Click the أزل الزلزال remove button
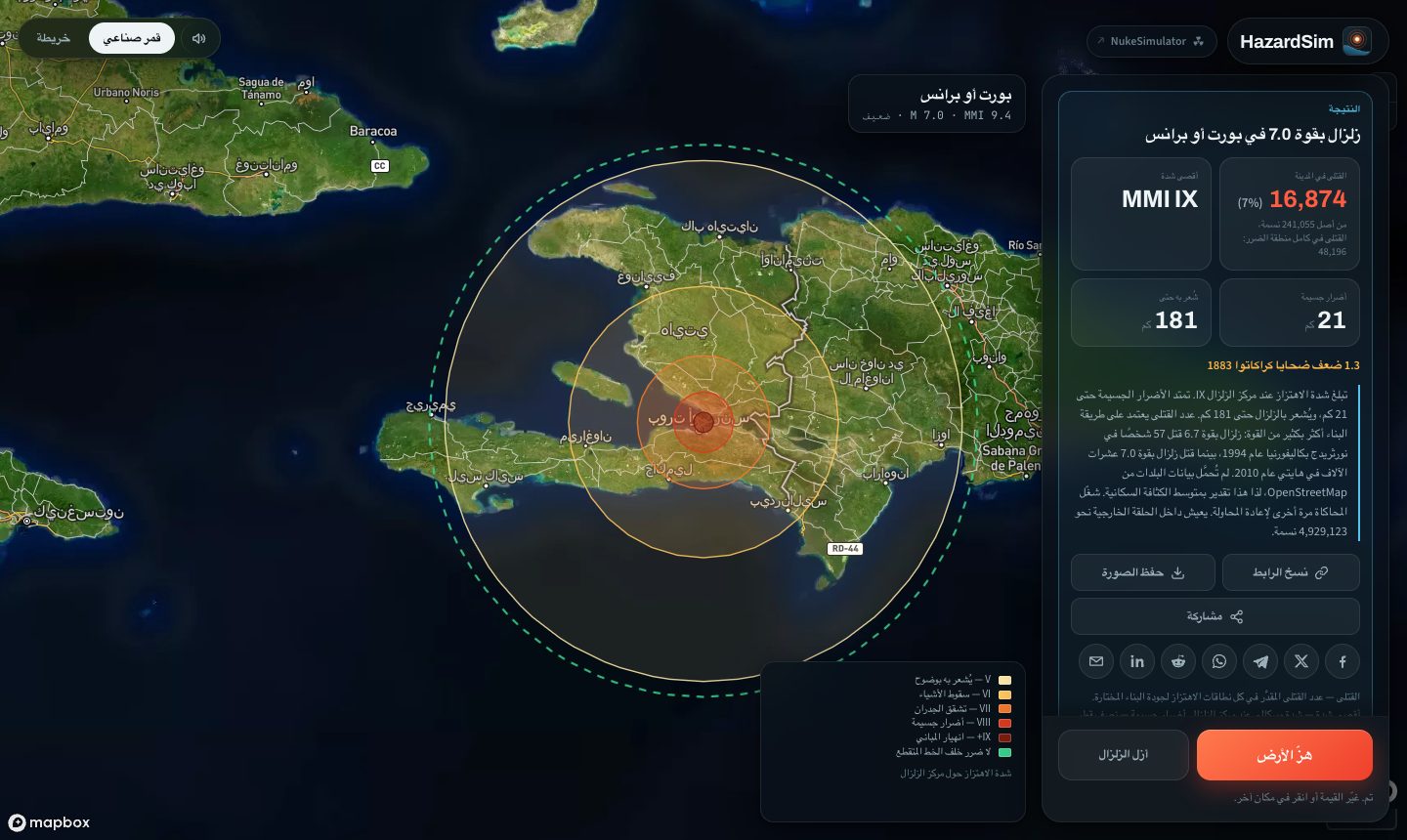The height and width of the screenshot is (840, 1407). (1124, 755)
